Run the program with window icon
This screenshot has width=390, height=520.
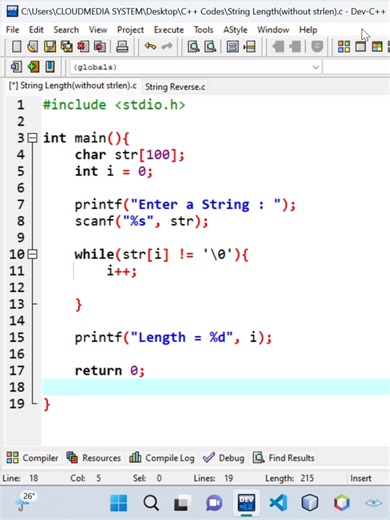pyautogui.click(x=360, y=46)
